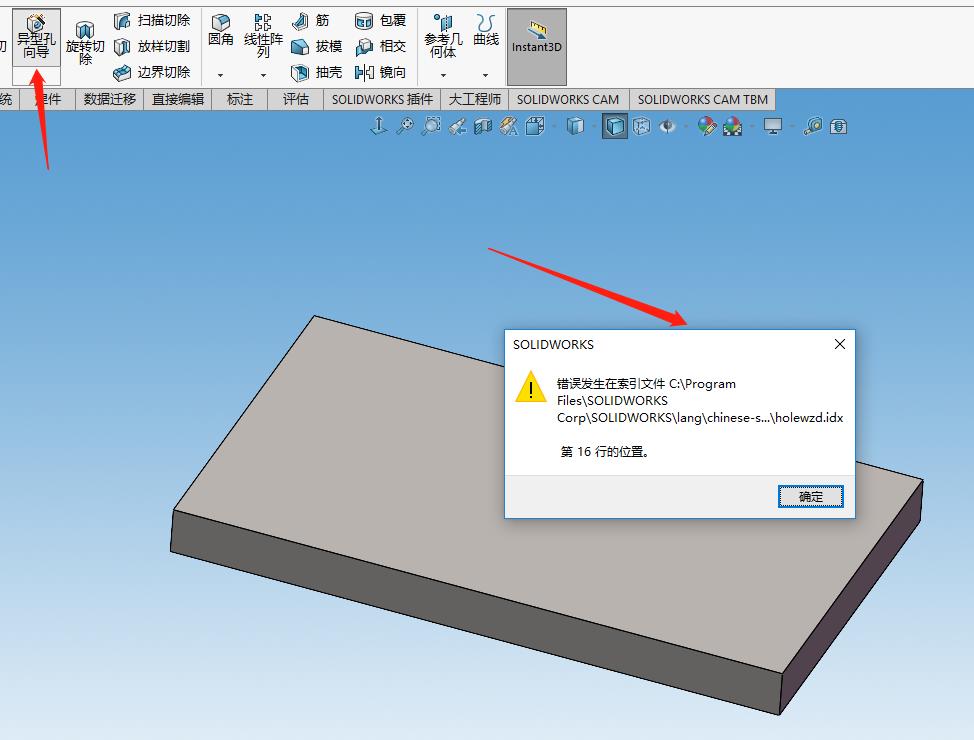Click the 圆角 fillet tool

221,31
